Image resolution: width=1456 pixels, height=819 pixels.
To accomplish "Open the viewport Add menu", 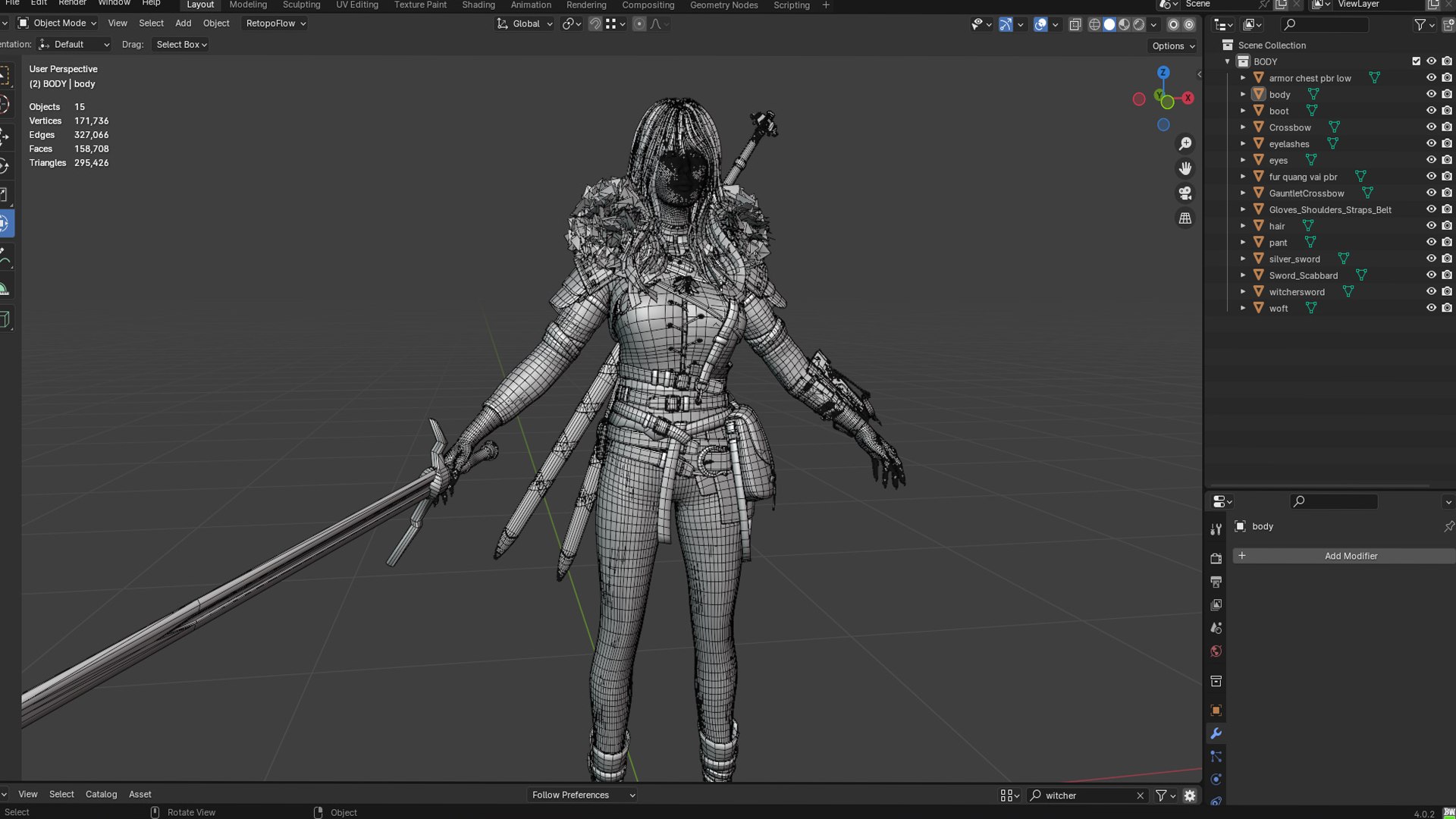I will (x=184, y=24).
